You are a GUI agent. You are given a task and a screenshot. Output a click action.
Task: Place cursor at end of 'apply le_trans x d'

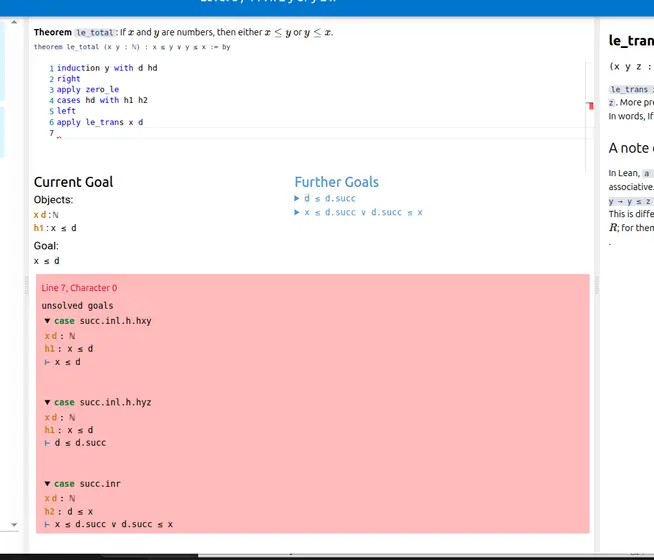[x=144, y=122]
